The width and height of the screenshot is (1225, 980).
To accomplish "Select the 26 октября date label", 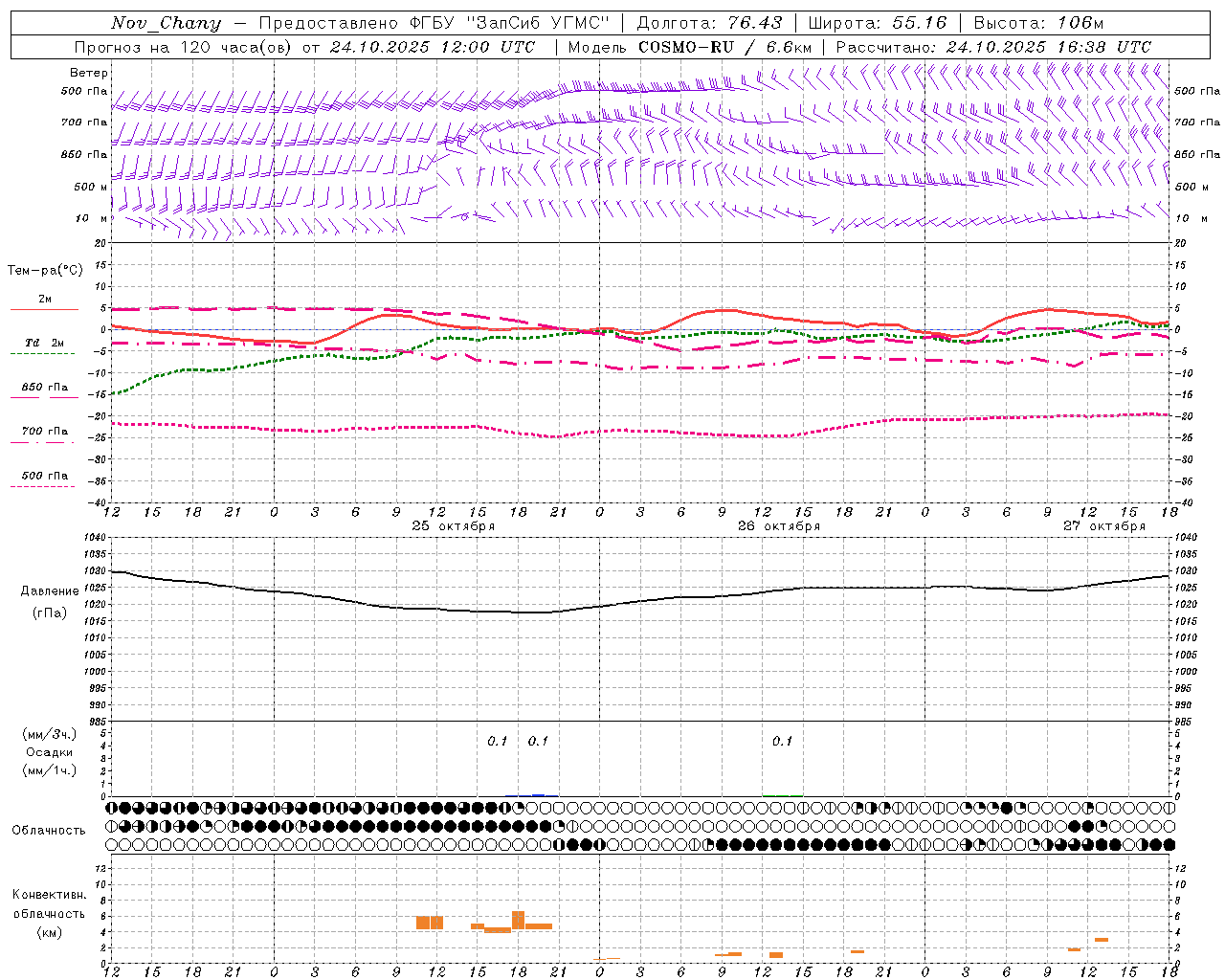I will pyautogui.click(x=778, y=526).
